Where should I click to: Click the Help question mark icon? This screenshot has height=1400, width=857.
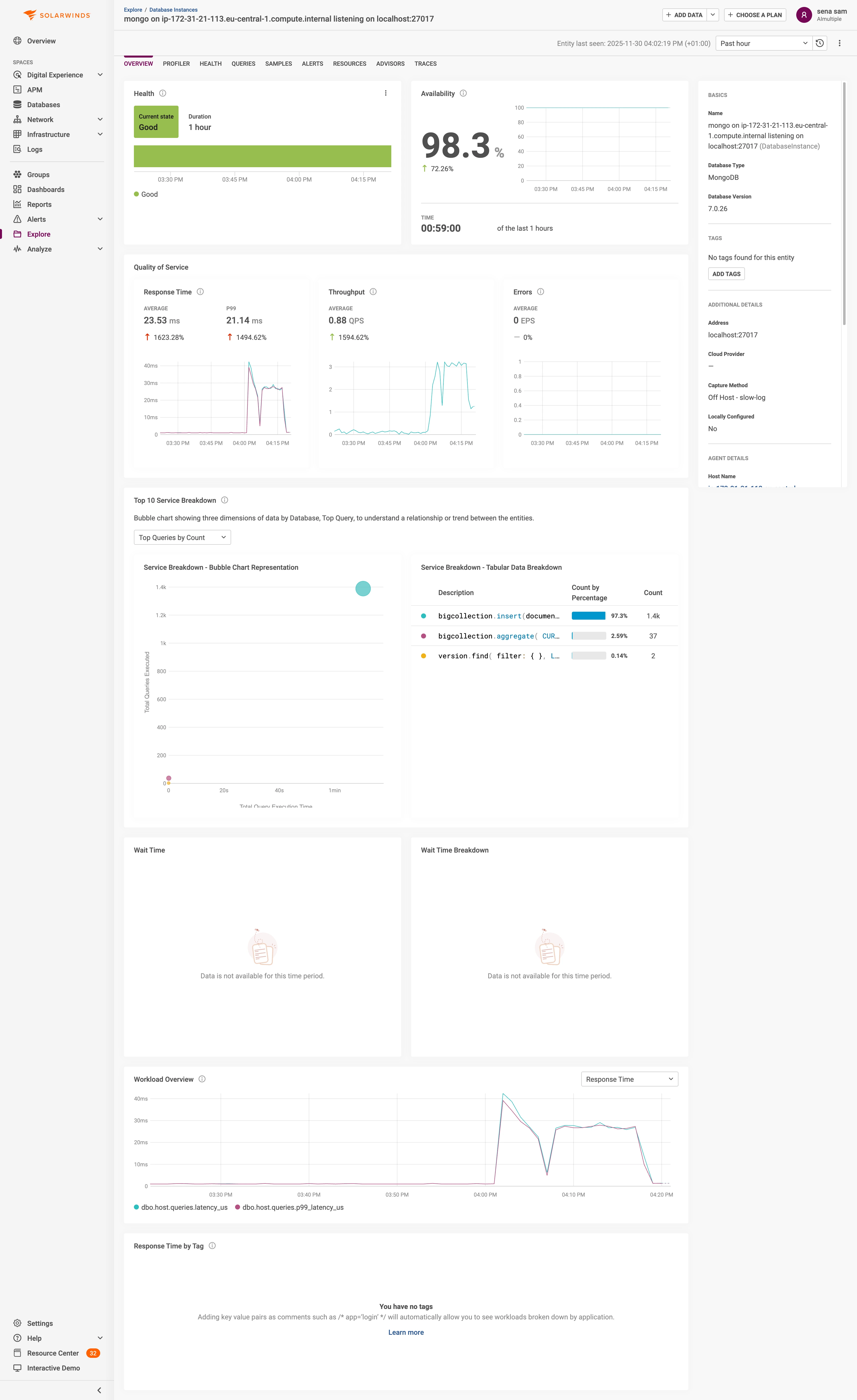tap(18, 1338)
